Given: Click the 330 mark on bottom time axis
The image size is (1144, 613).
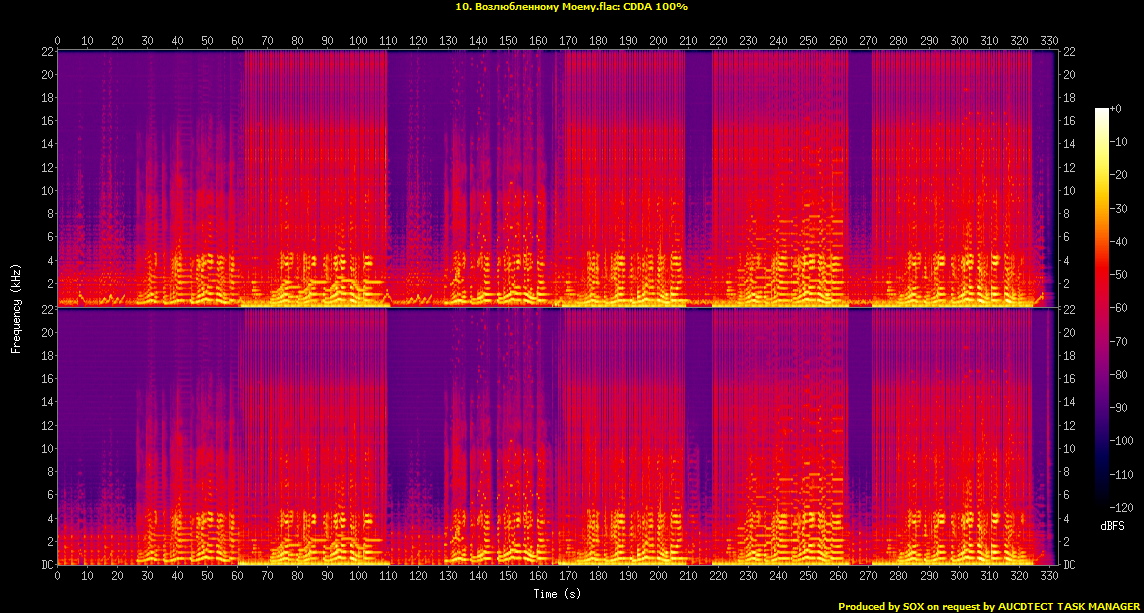Looking at the screenshot, I should 1049,576.
